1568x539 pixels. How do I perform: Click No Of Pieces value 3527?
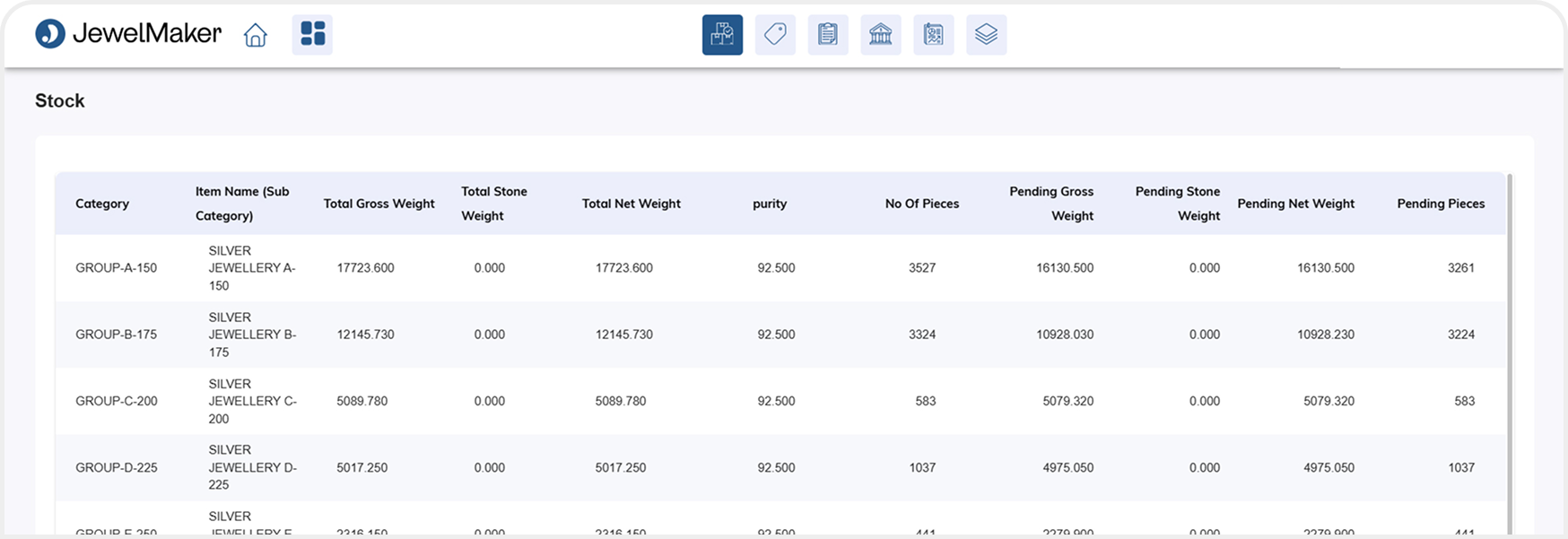click(922, 268)
